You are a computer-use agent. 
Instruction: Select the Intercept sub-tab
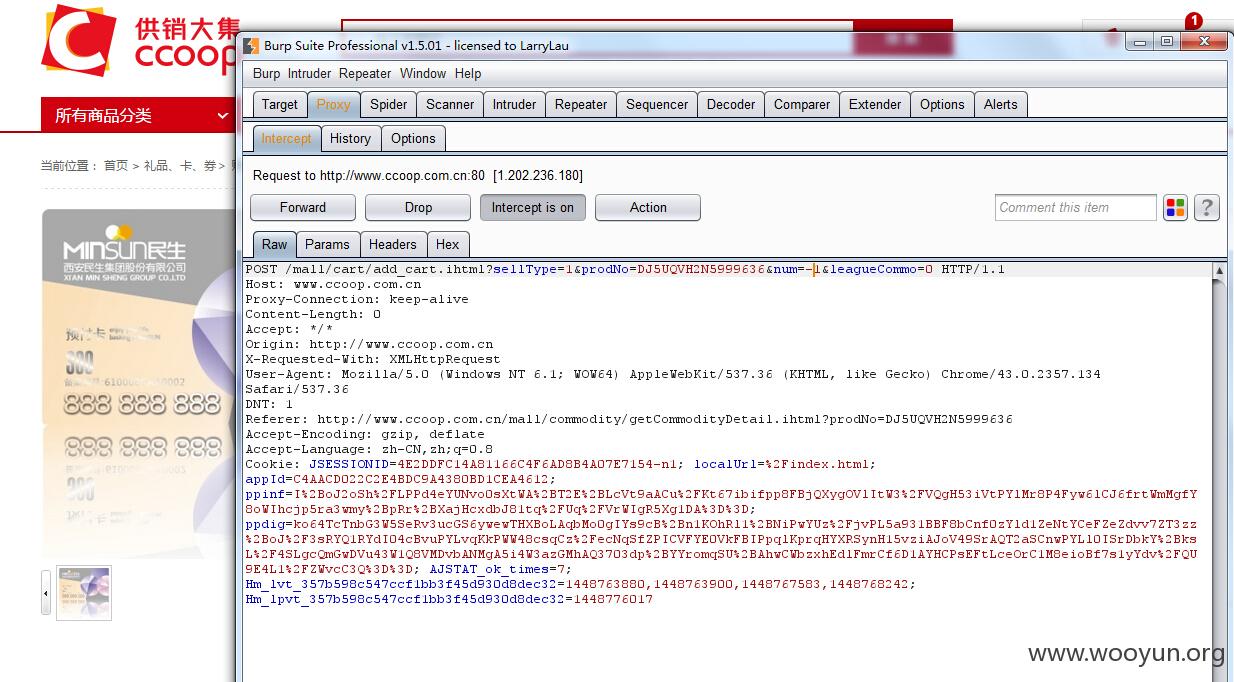[x=286, y=138]
